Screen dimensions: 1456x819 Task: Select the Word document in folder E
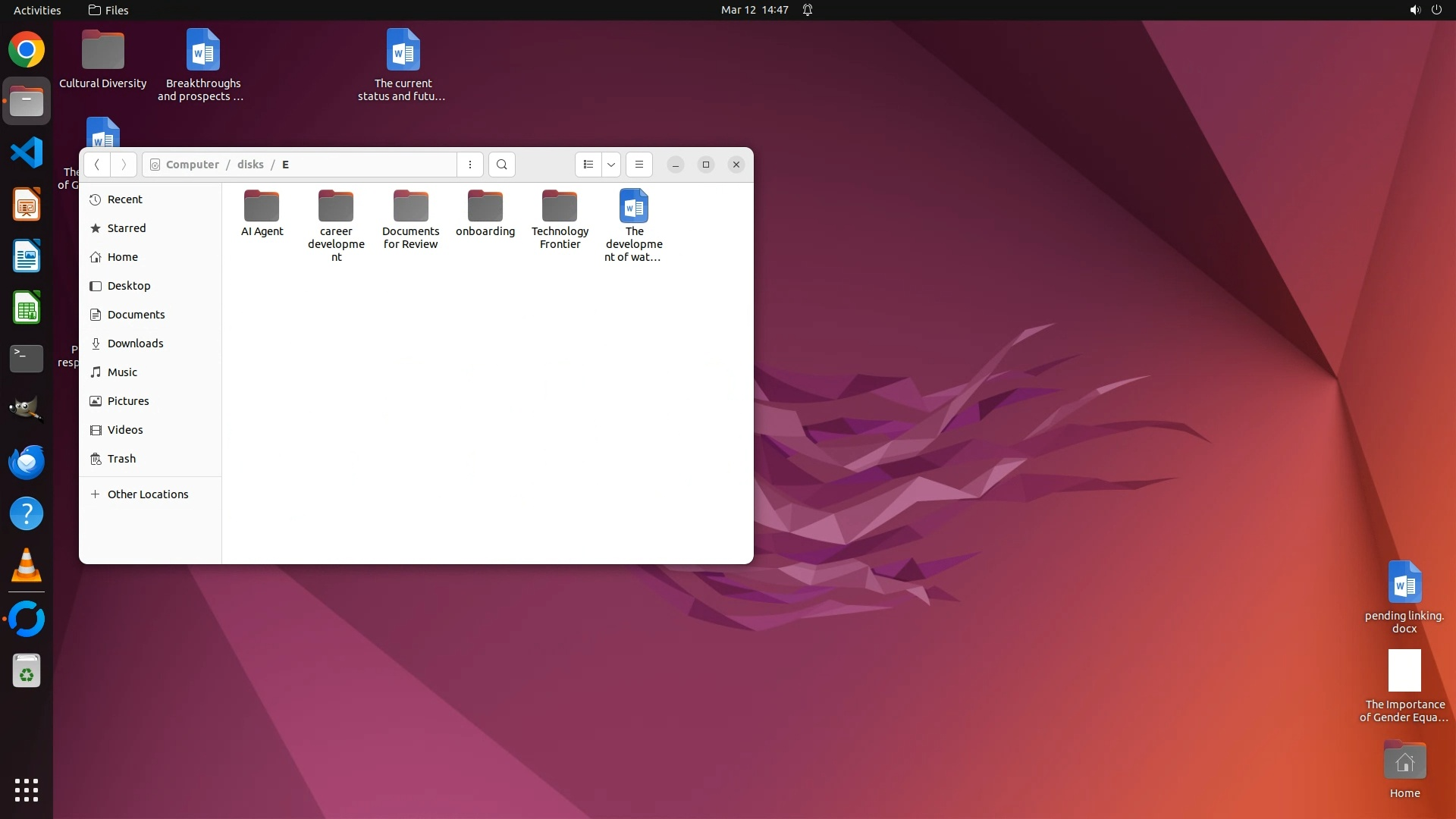point(634,208)
